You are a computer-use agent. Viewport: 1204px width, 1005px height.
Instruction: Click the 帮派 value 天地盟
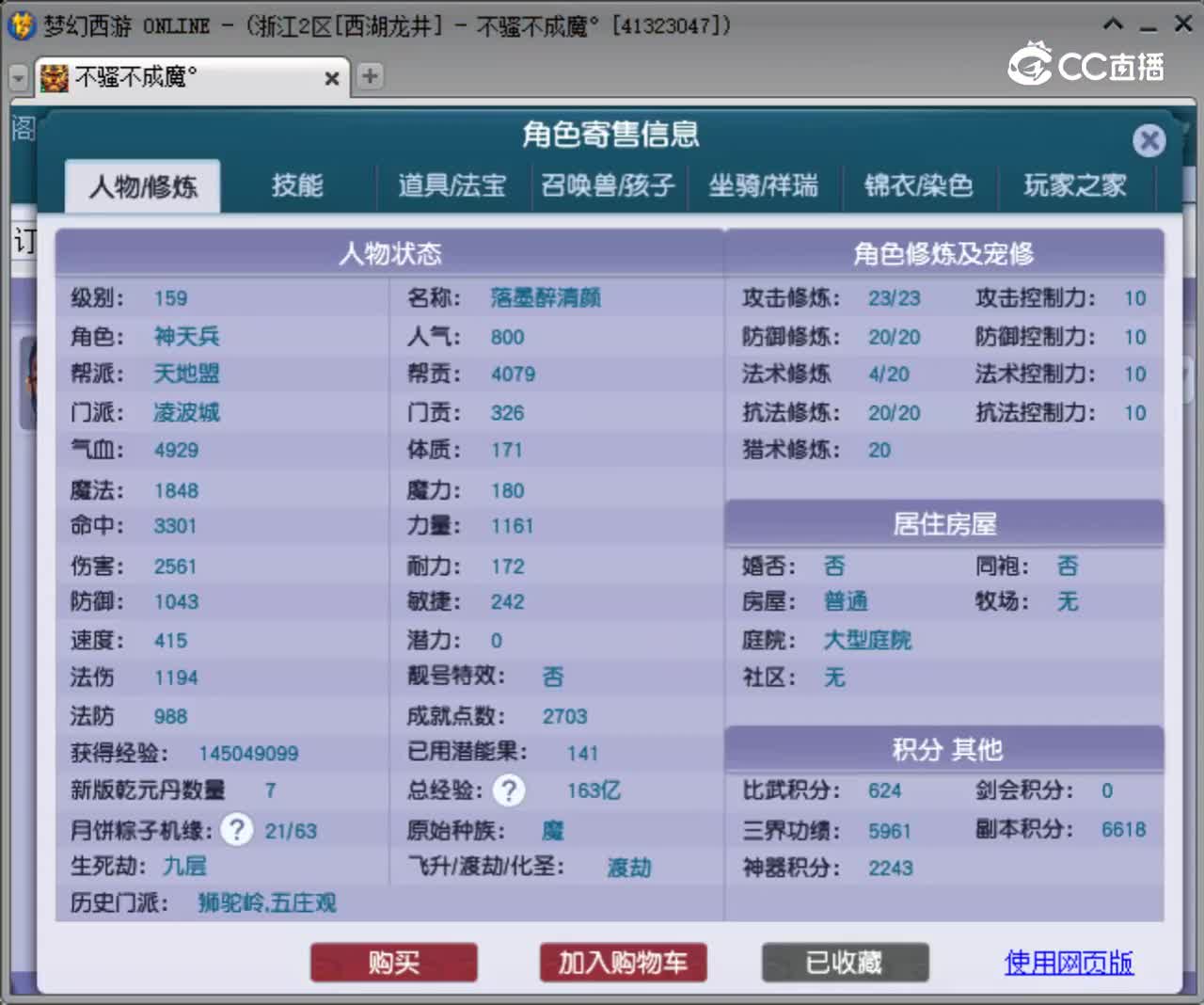[187, 374]
